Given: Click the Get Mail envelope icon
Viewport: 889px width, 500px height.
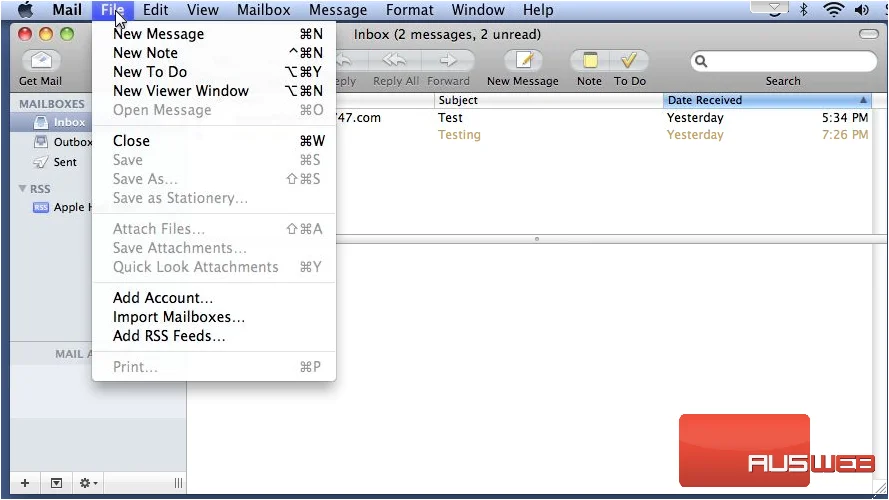Looking at the screenshot, I should [x=41, y=60].
